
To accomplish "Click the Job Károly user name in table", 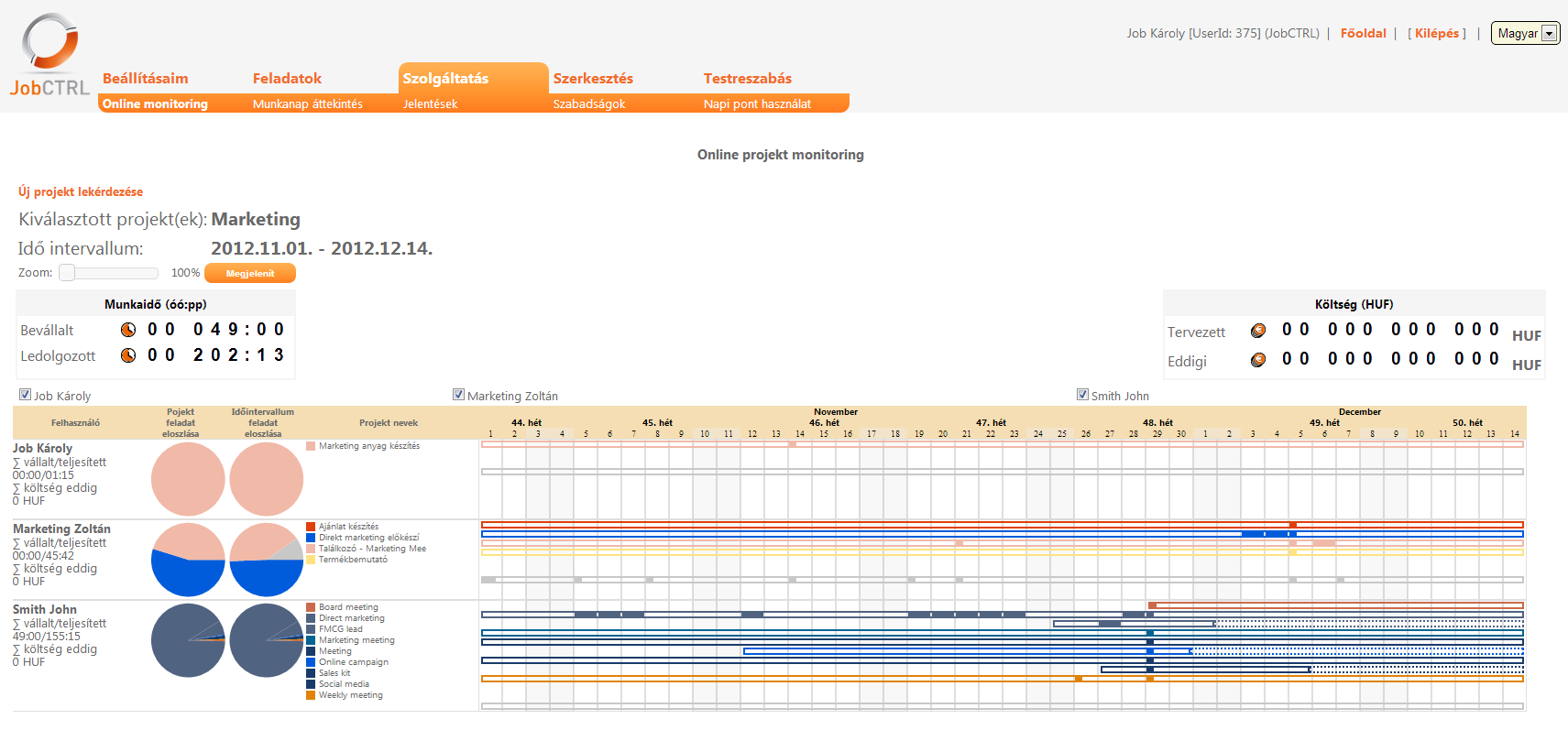I will [42, 449].
